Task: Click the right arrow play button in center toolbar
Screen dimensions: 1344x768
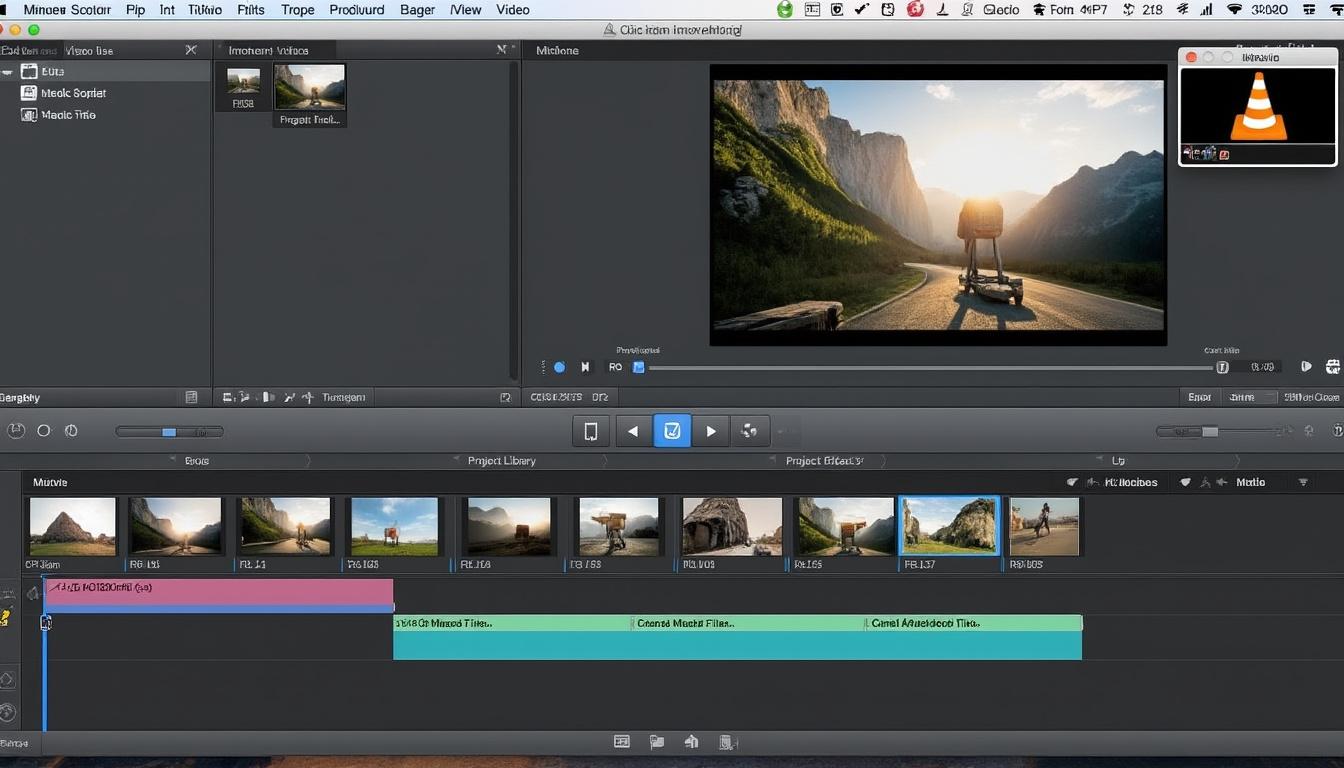Action: click(x=711, y=431)
